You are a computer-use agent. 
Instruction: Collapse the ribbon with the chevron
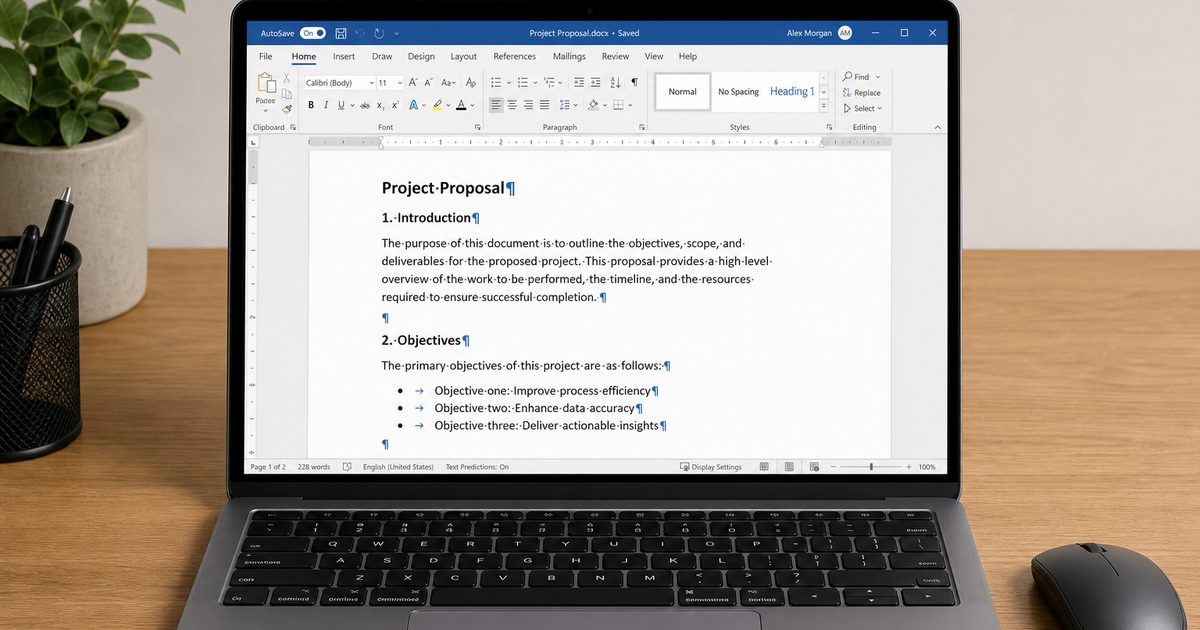click(x=937, y=127)
